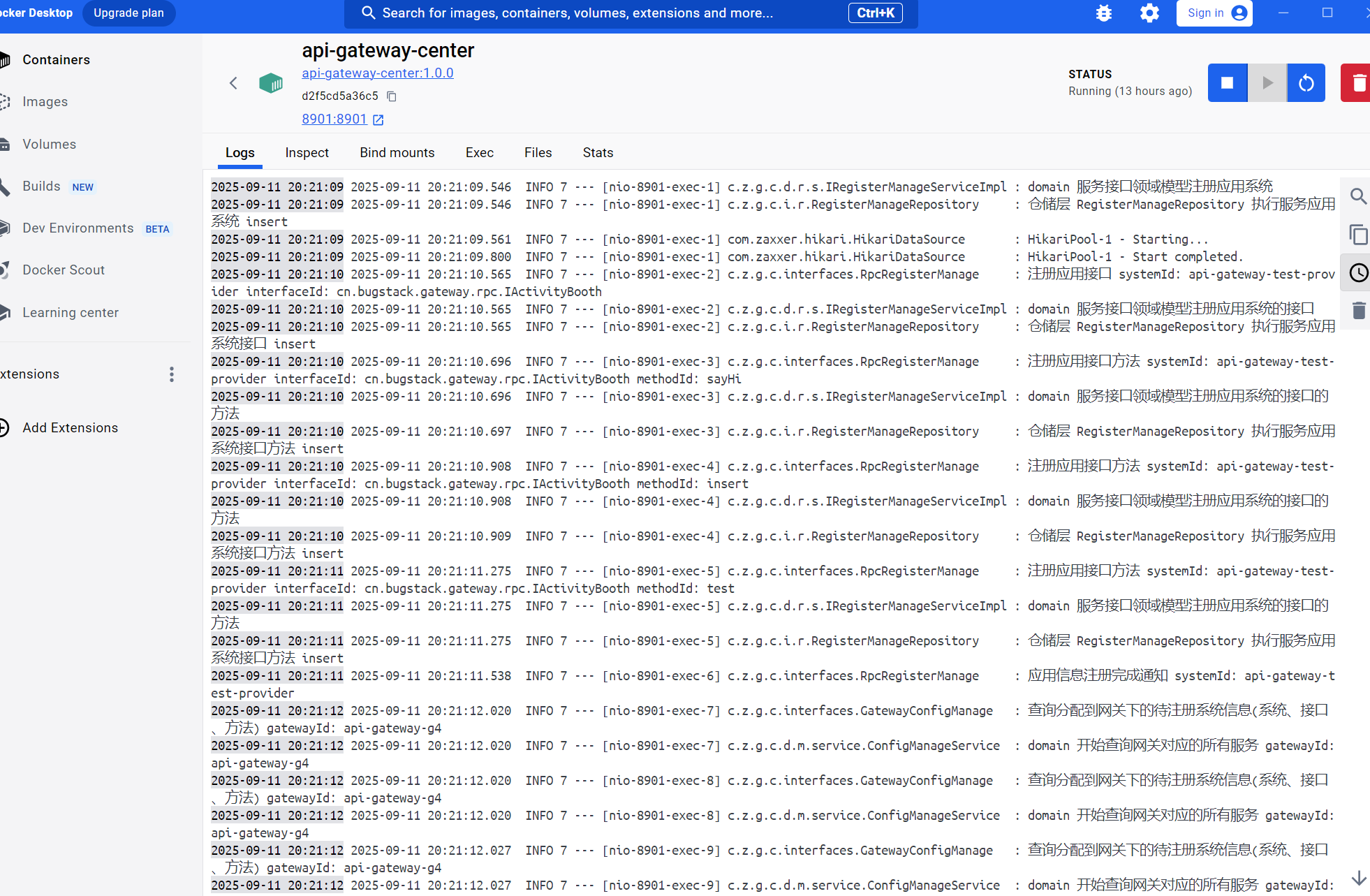Go back to containers list

coord(233,83)
